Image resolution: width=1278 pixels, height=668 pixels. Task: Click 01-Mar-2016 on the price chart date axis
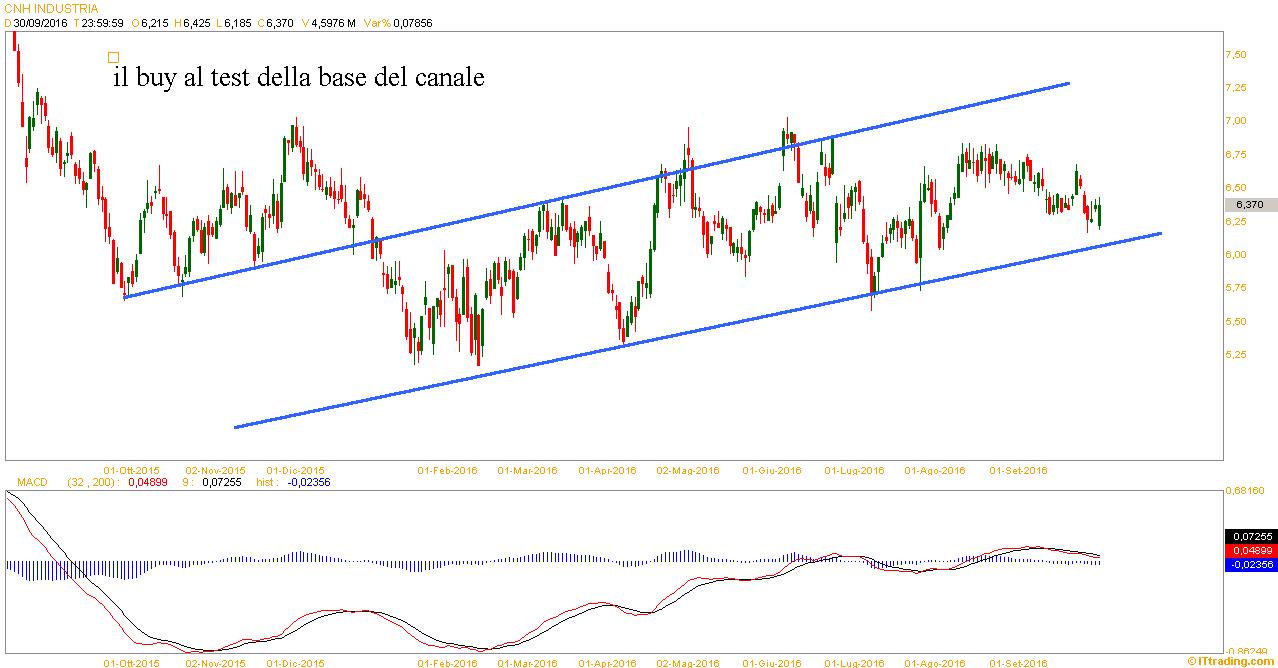point(527,470)
